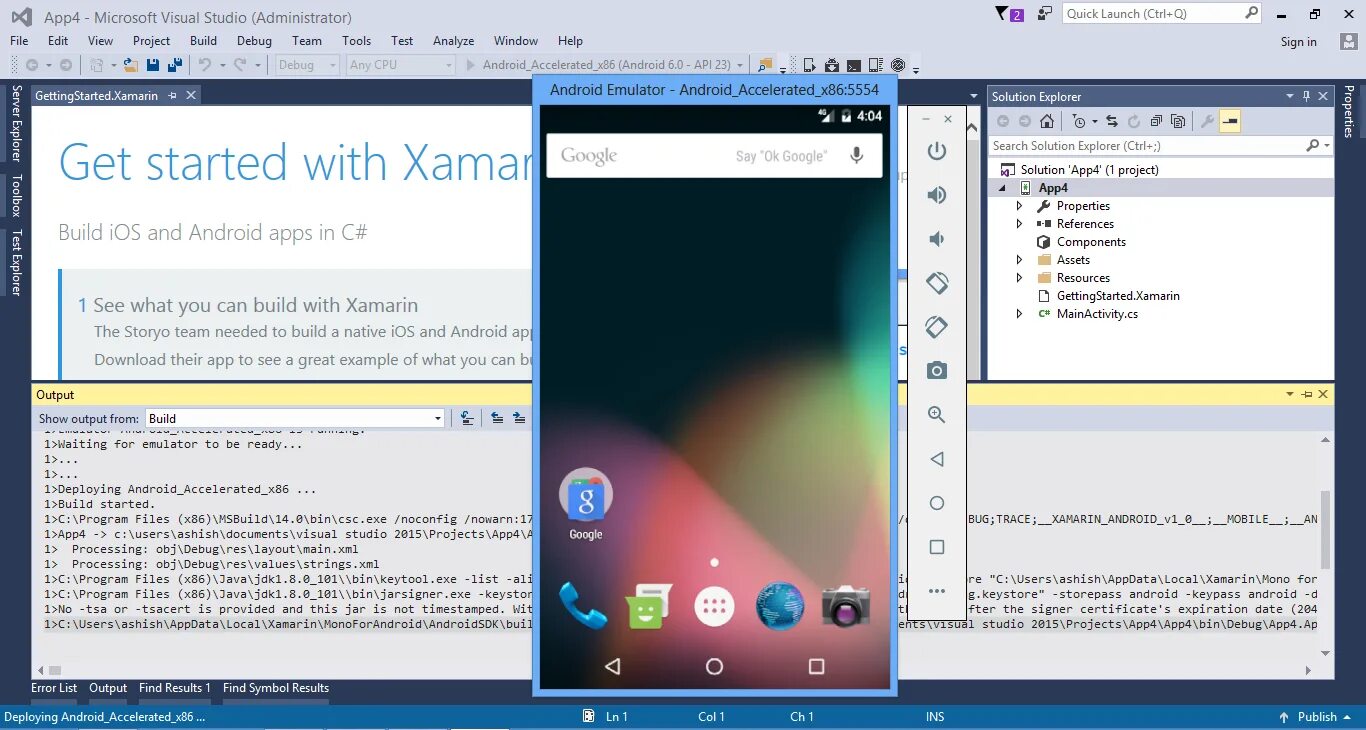Rotate emulator right using rotate icon
This screenshot has width=1366, height=730.
tap(937, 327)
